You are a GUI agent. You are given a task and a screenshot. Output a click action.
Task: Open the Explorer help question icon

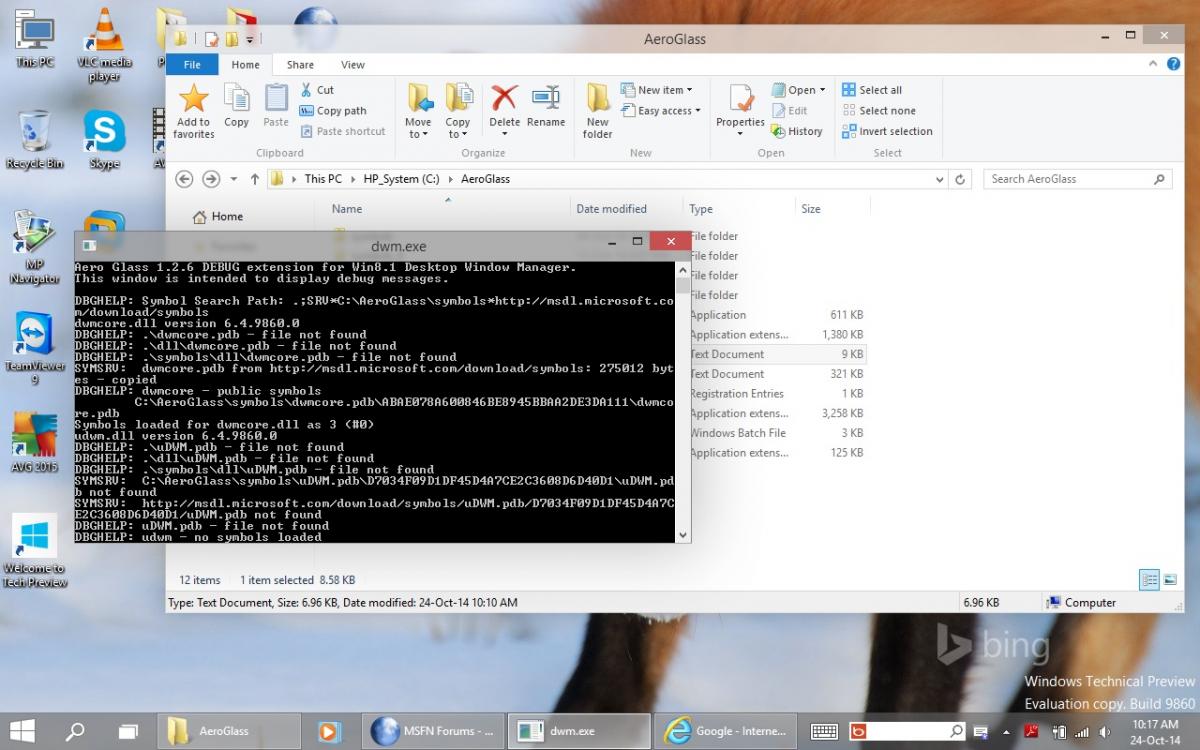point(1174,64)
